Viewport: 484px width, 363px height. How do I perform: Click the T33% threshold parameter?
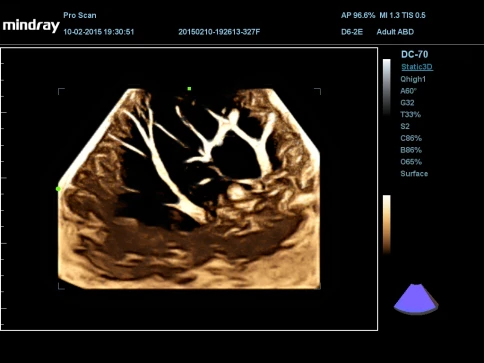coord(411,114)
